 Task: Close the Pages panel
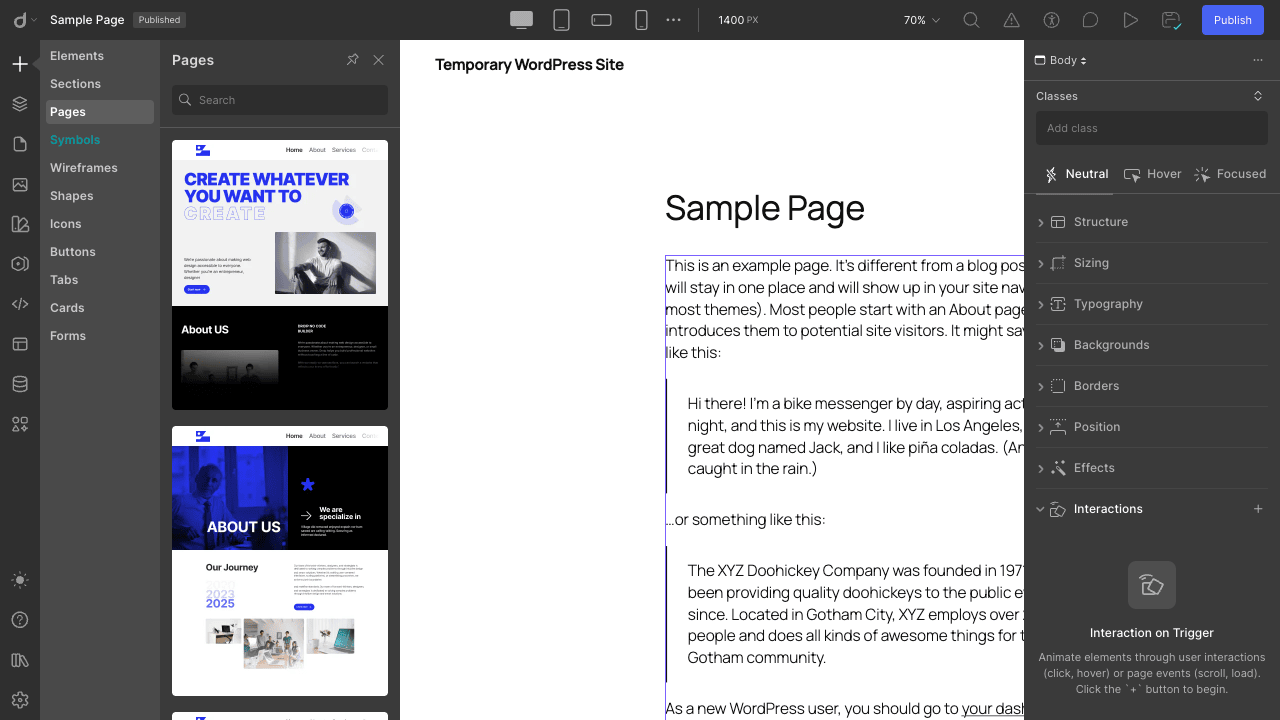coord(378,60)
